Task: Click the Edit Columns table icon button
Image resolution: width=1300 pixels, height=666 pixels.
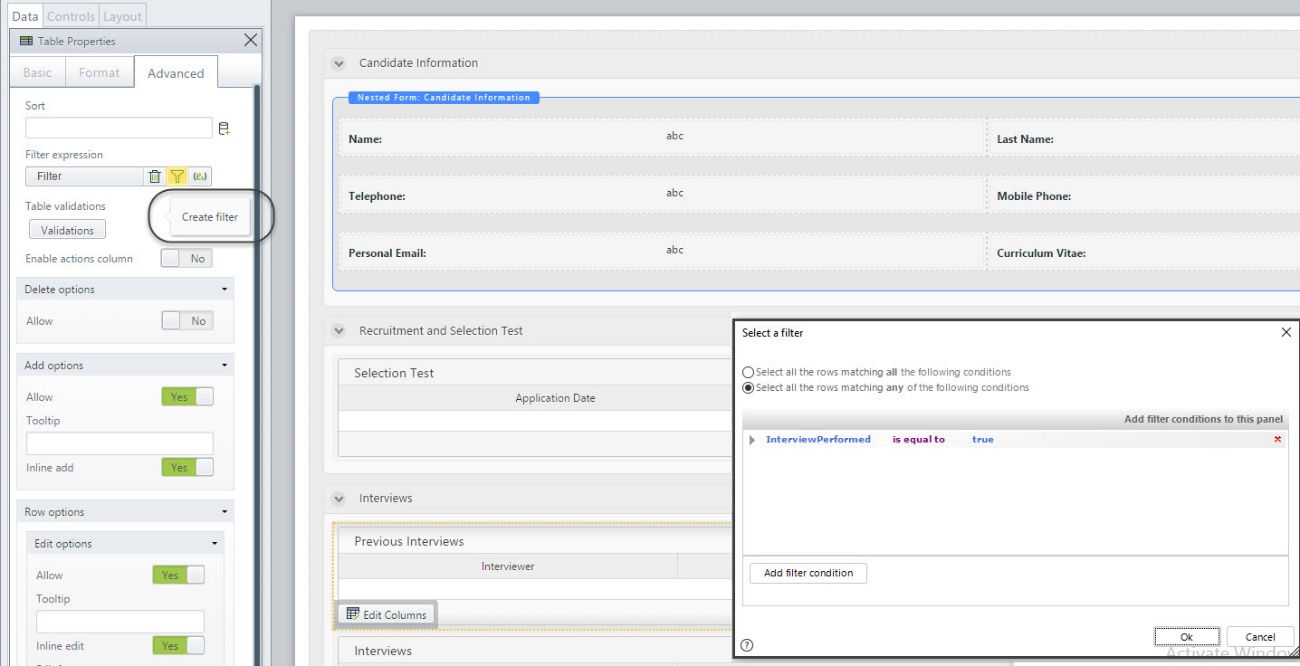Action: coord(387,614)
